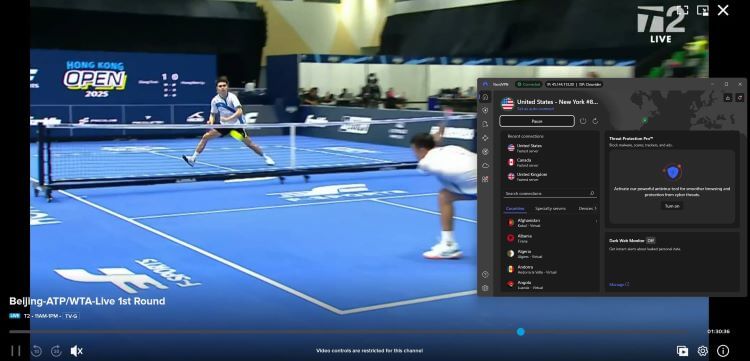Open Threat Protection shield in NordVPN sidebar
Viewport: 750px width, 361px height.
tap(485, 110)
